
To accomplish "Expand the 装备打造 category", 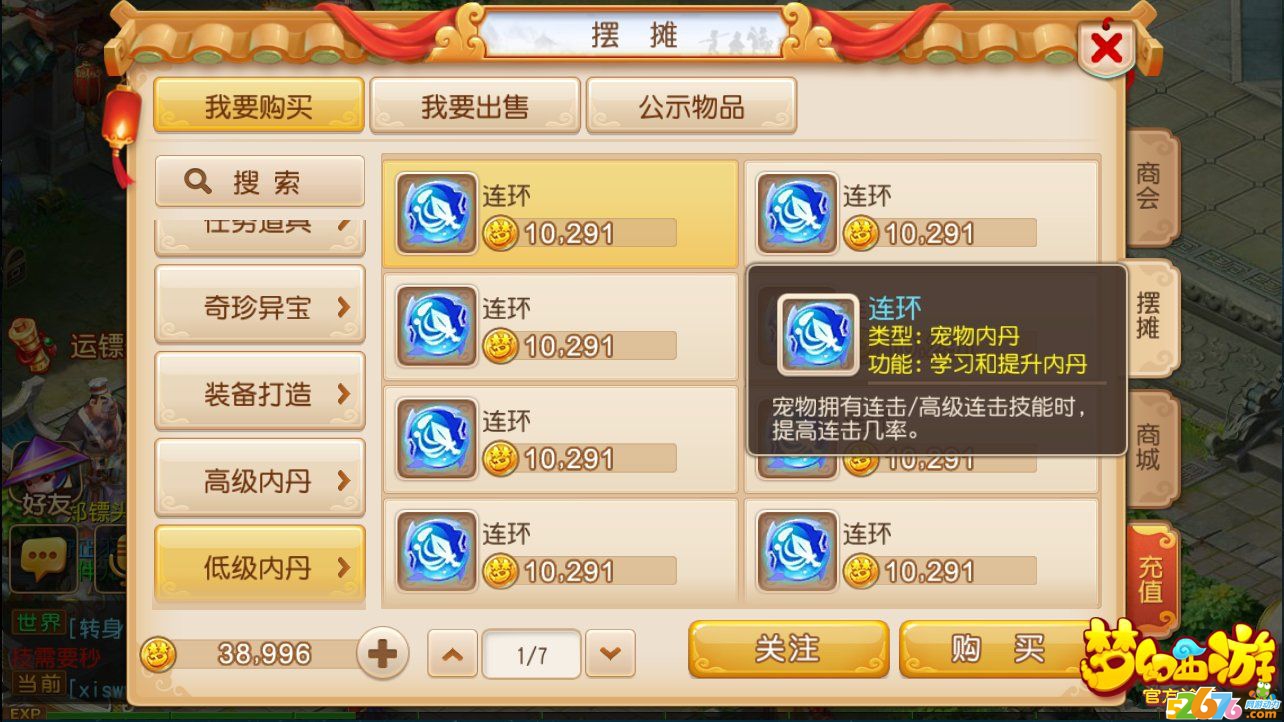I will click(x=260, y=394).
